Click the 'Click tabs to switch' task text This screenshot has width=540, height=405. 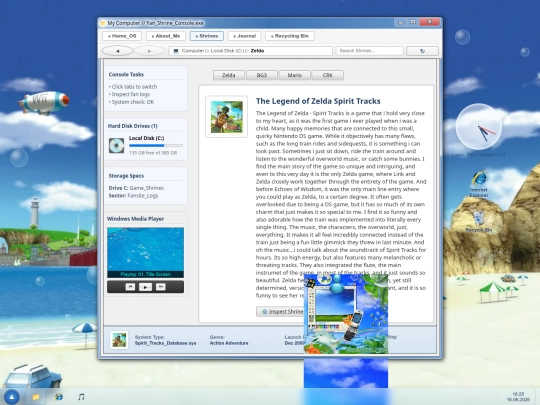tap(133, 87)
